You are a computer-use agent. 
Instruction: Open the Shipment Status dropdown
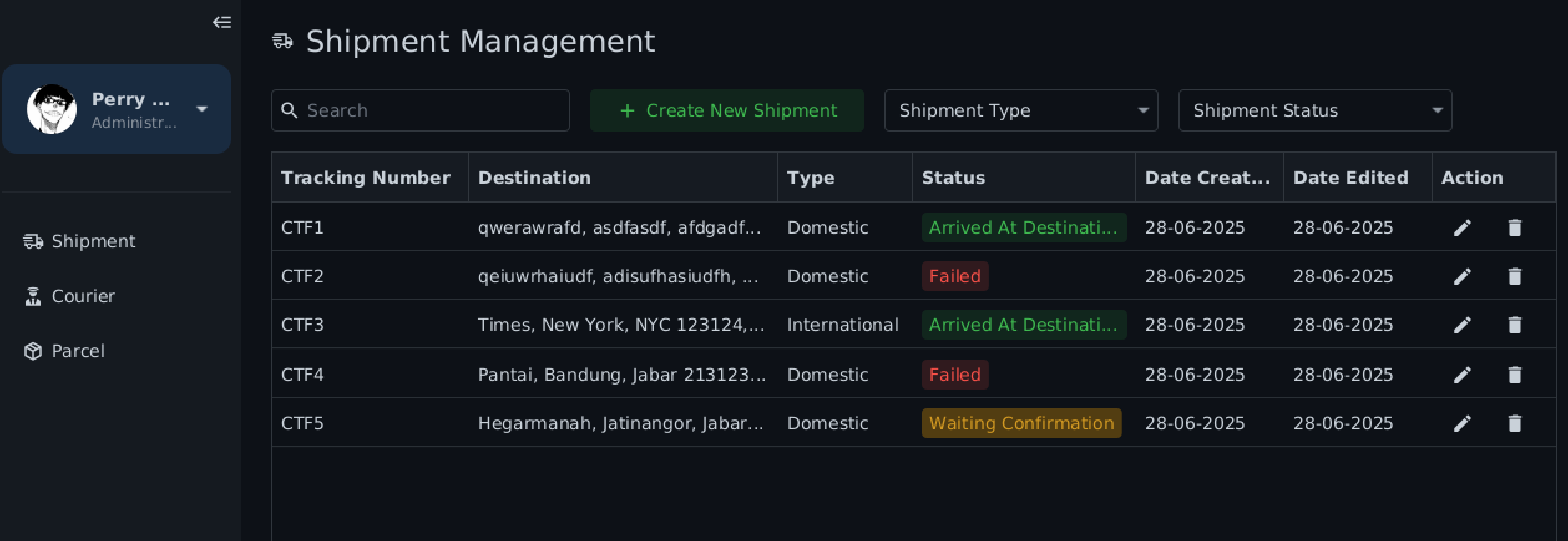click(x=1314, y=110)
